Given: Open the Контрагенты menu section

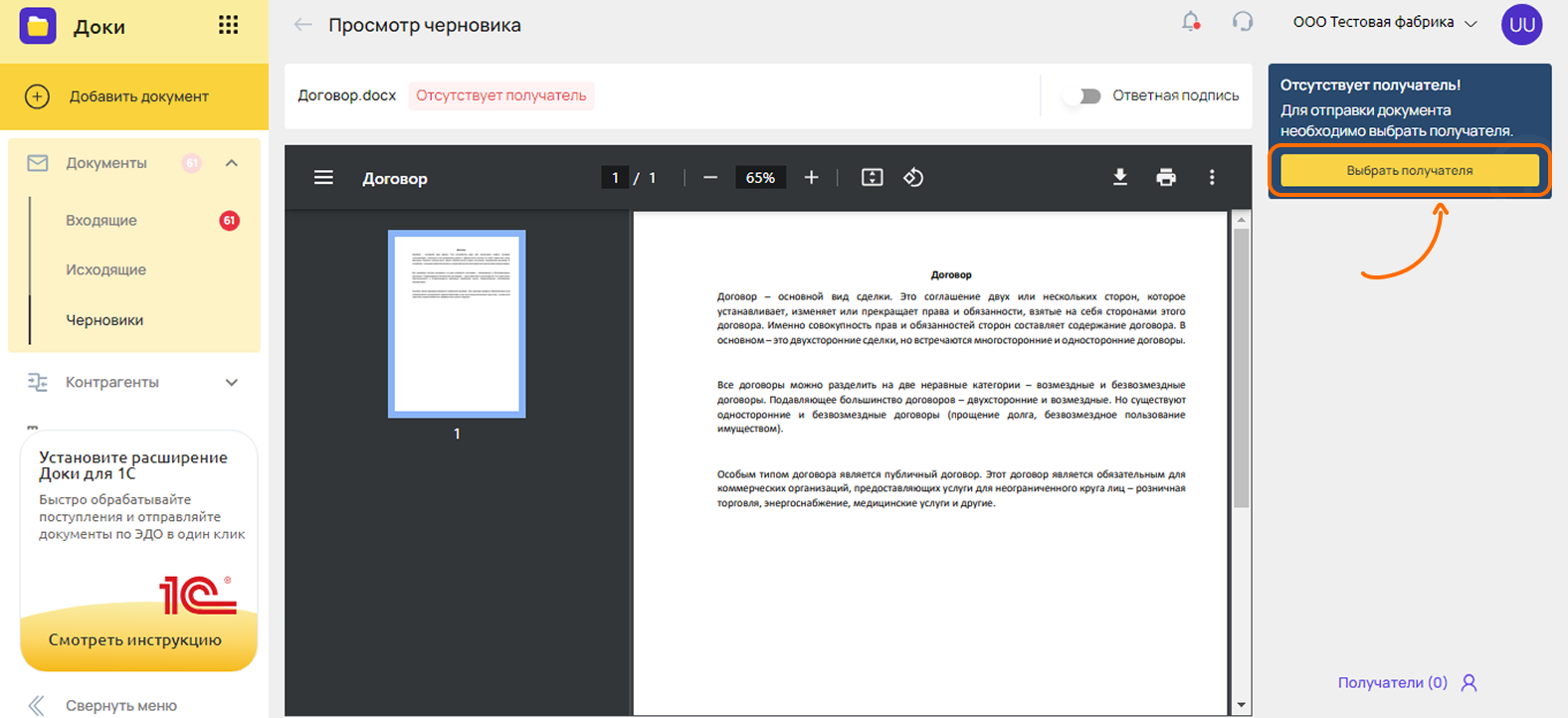Looking at the screenshot, I should [x=134, y=382].
